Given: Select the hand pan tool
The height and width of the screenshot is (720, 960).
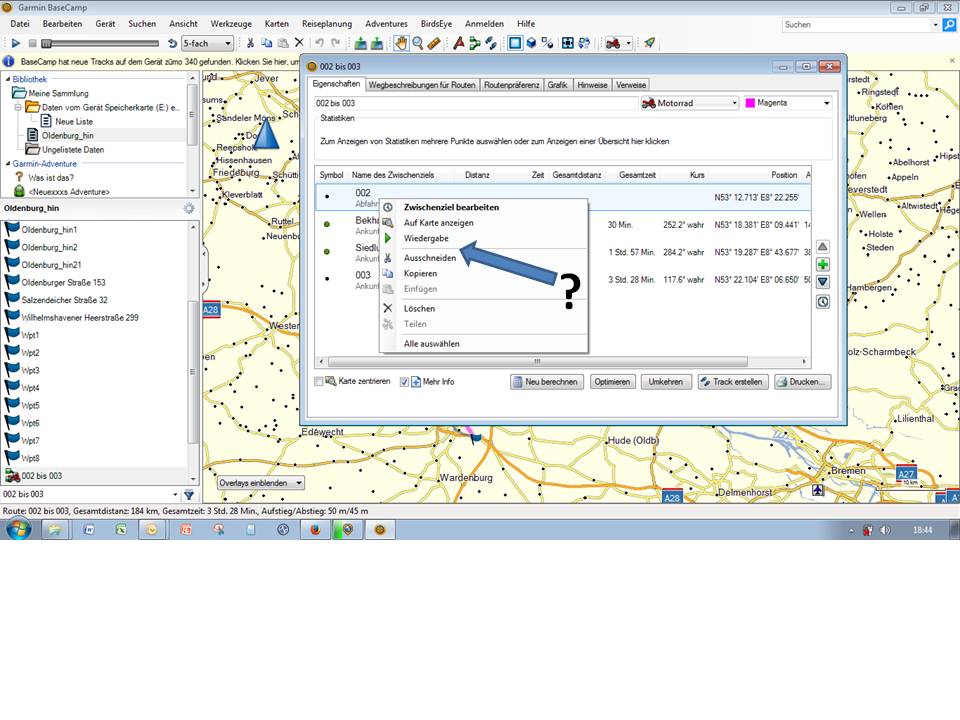Looking at the screenshot, I should (x=400, y=43).
